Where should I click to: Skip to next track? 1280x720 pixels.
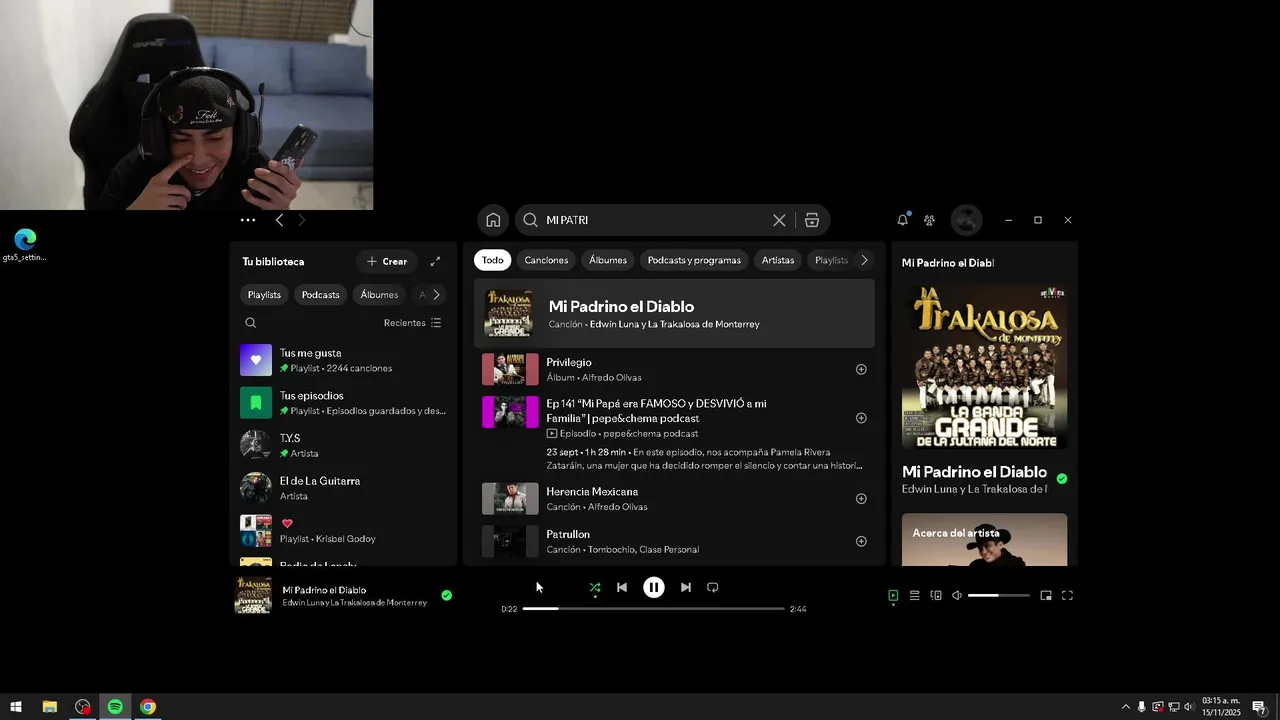coord(685,587)
